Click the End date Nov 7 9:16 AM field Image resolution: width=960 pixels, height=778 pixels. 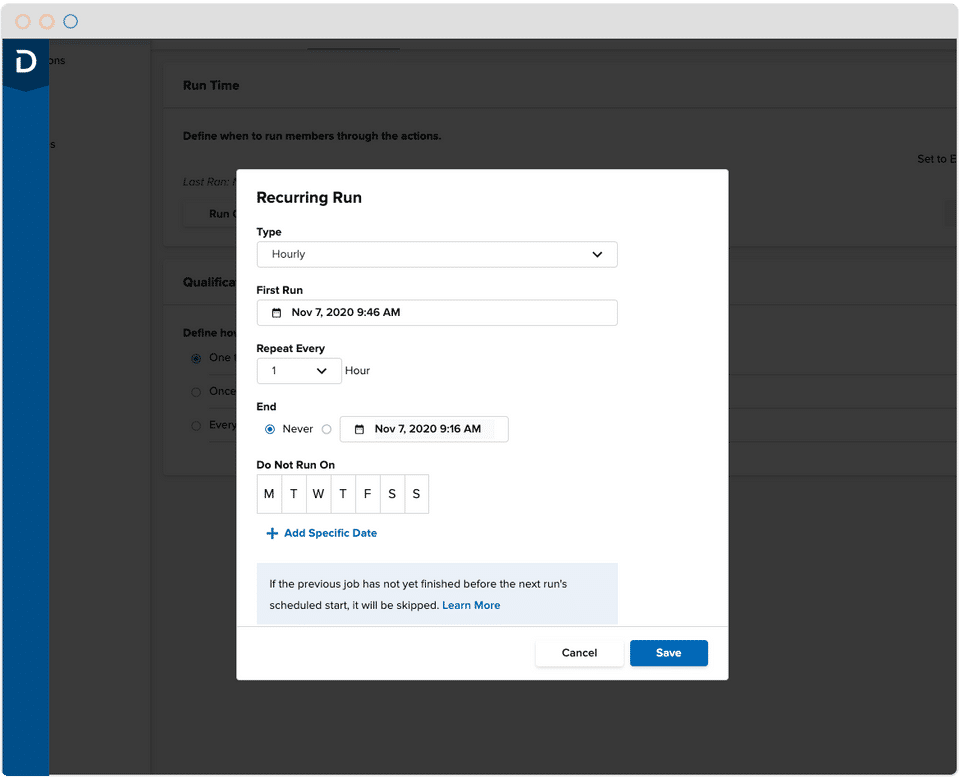click(x=424, y=428)
